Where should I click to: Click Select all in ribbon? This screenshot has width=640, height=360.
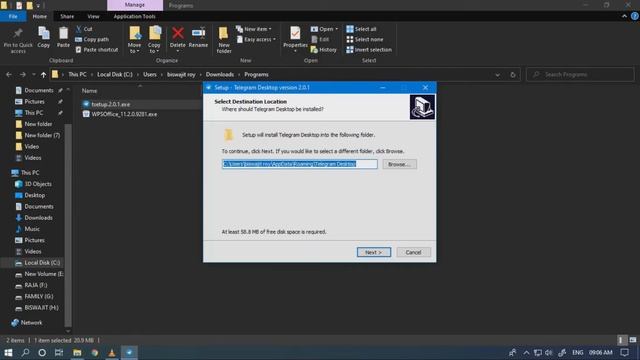[x=361, y=29]
